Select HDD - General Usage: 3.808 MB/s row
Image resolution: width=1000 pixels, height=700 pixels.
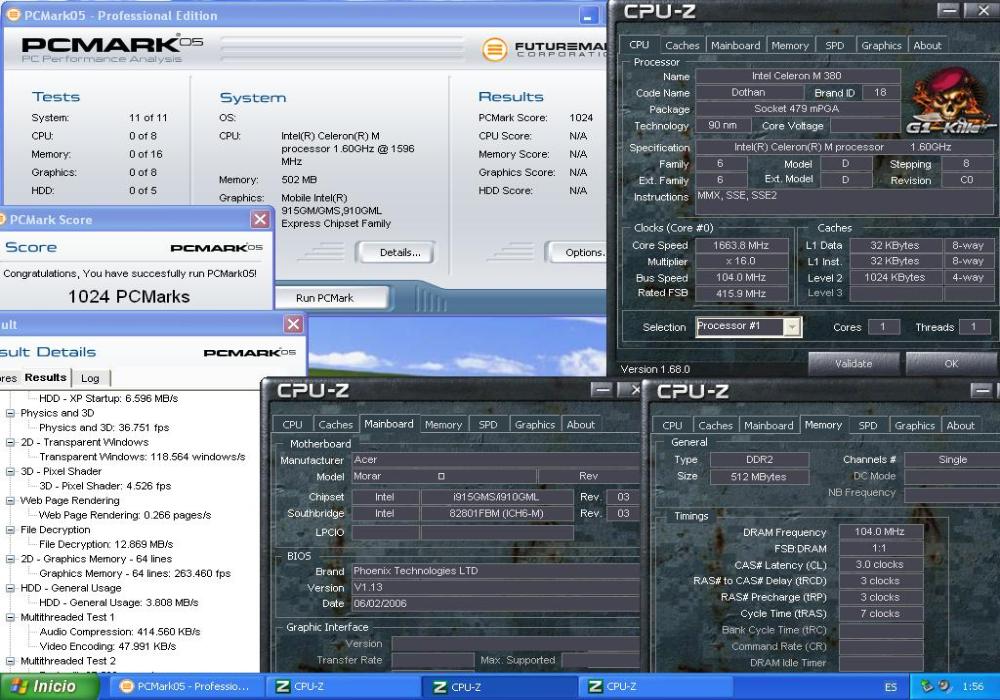[119, 602]
